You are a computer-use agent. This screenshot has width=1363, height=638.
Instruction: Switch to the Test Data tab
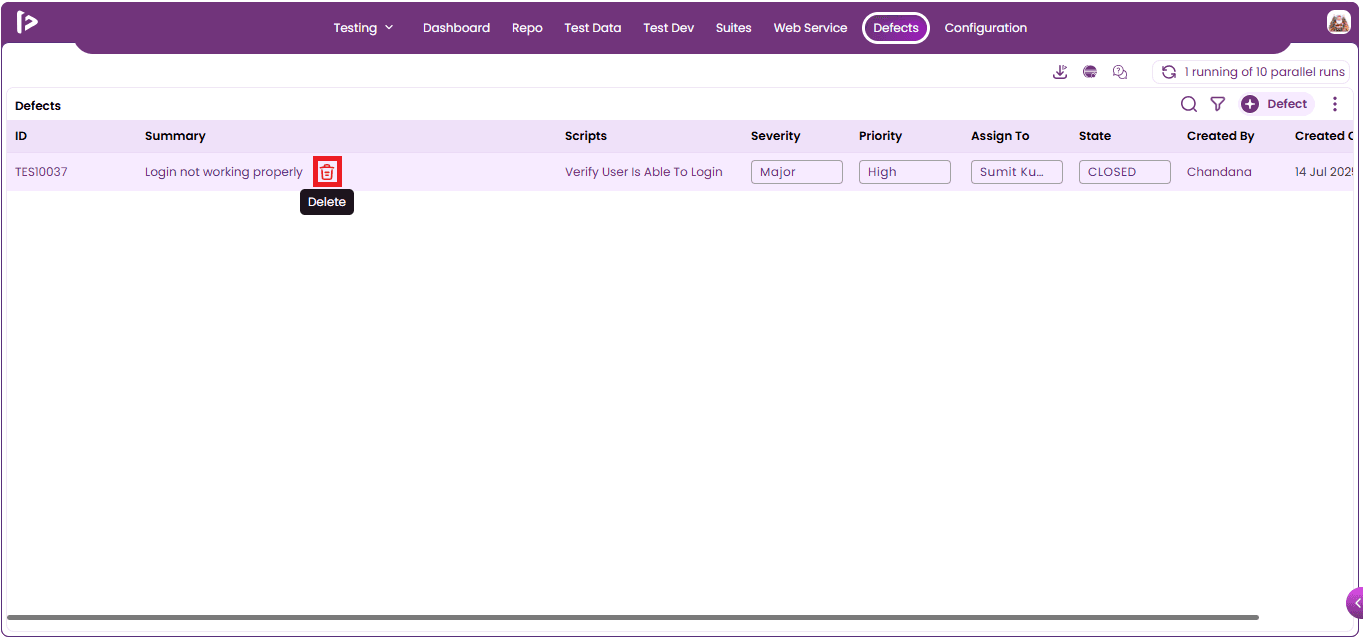[x=593, y=28]
